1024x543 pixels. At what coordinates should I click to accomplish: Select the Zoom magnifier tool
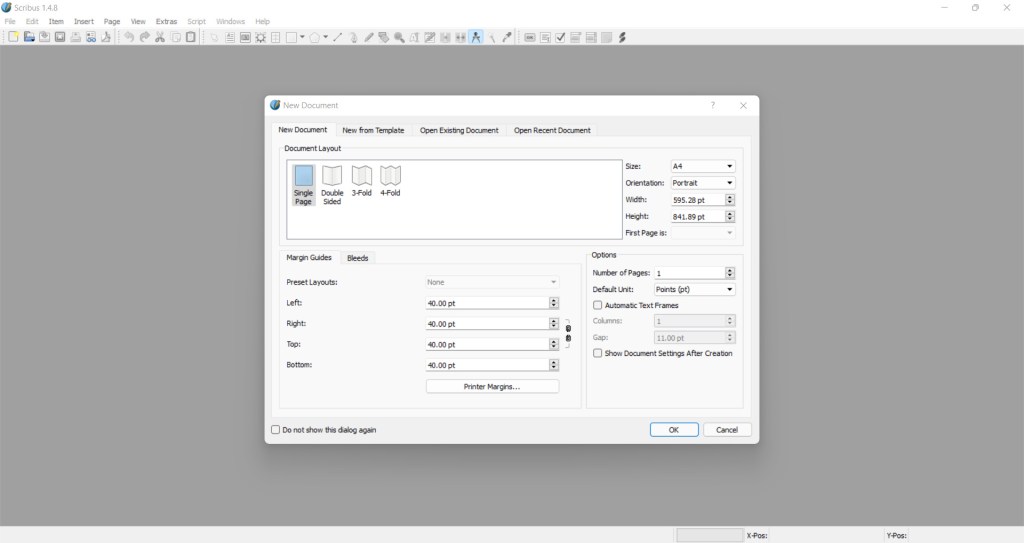click(399, 37)
